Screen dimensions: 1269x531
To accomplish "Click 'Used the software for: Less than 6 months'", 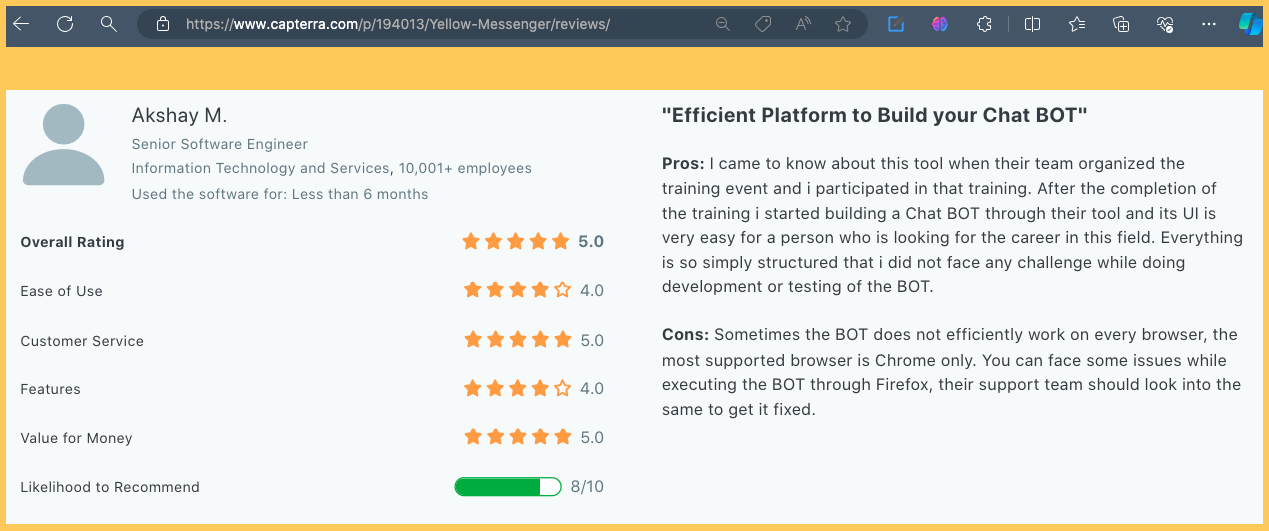I will [280, 194].
